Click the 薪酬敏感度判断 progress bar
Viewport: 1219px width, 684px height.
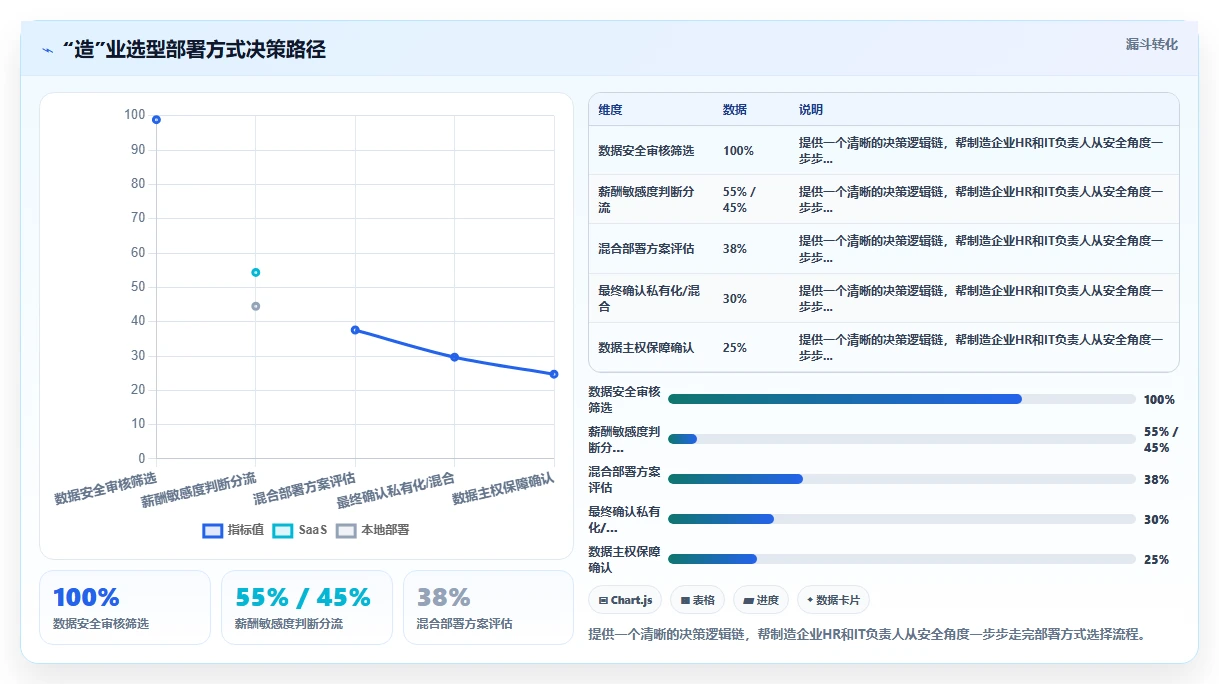tap(902, 439)
